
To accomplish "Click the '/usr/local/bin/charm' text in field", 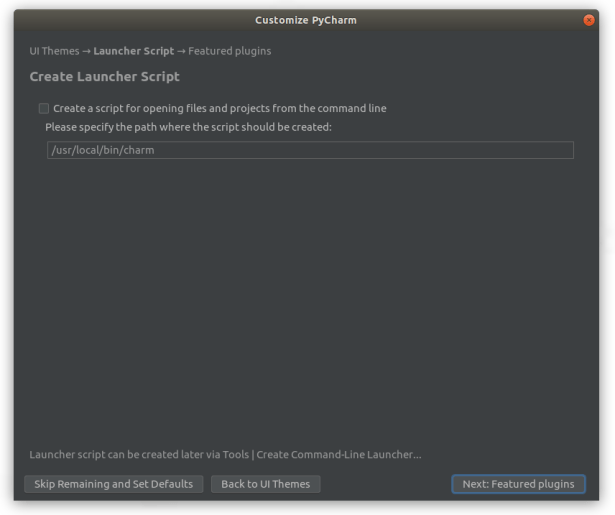I will point(103,150).
